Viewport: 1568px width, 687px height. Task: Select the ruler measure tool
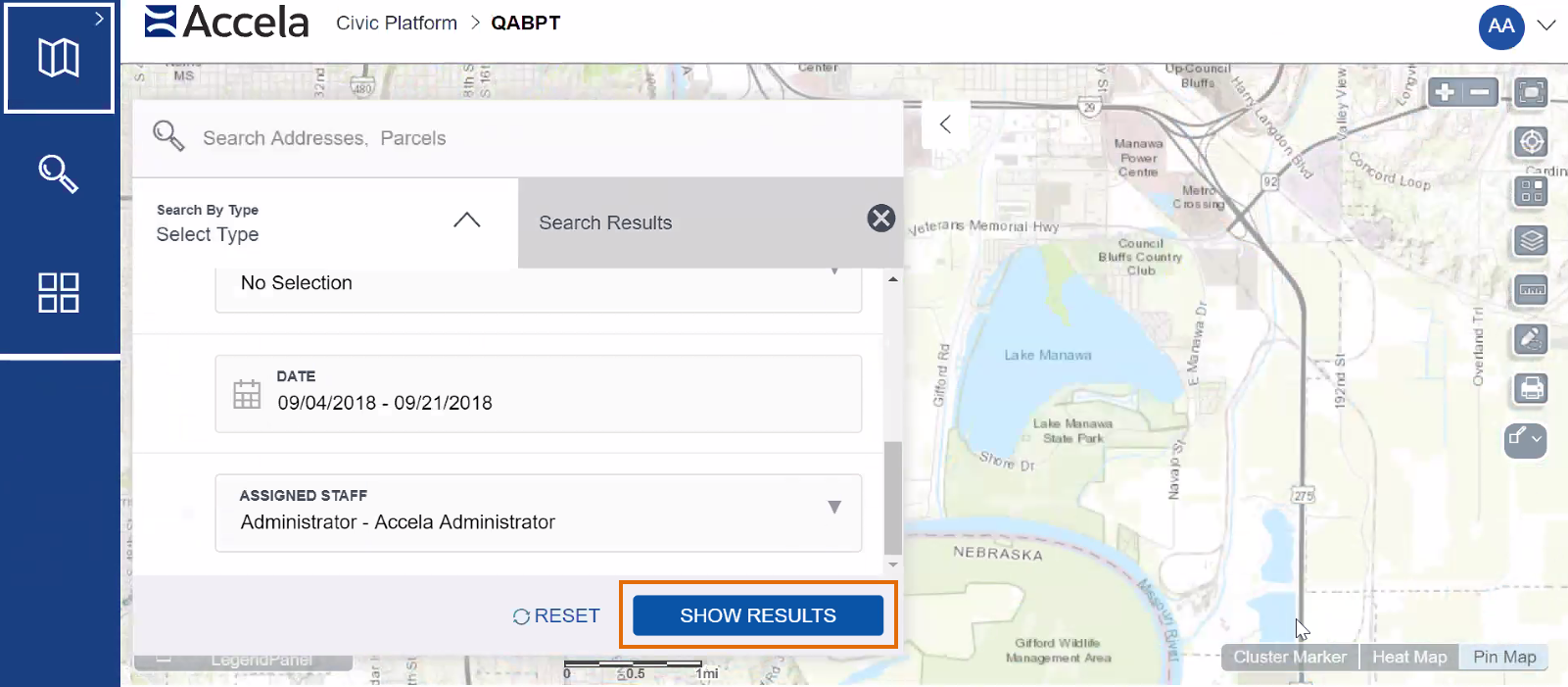[x=1531, y=290]
